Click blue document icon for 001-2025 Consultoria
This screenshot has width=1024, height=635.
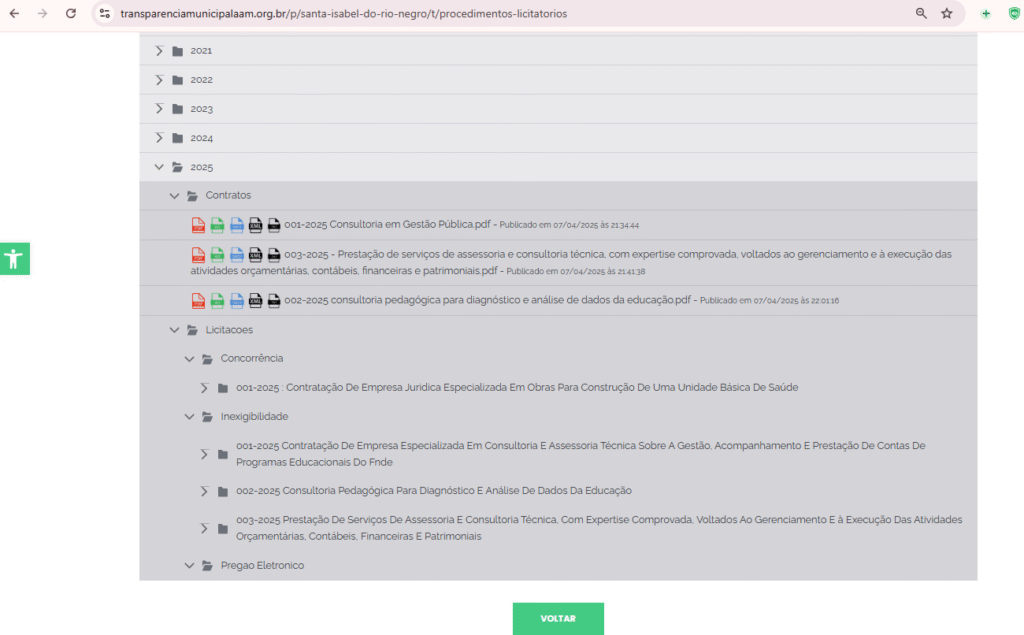coord(236,225)
